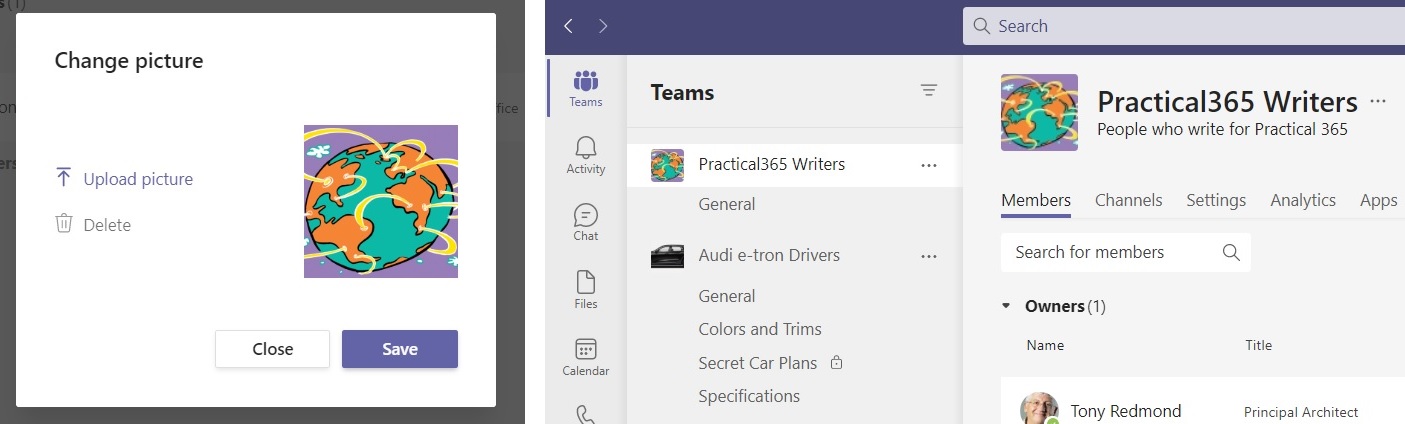Click Tony Redmond's profile photo
Screen dimensions: 1405x424
pos(1039,408)
